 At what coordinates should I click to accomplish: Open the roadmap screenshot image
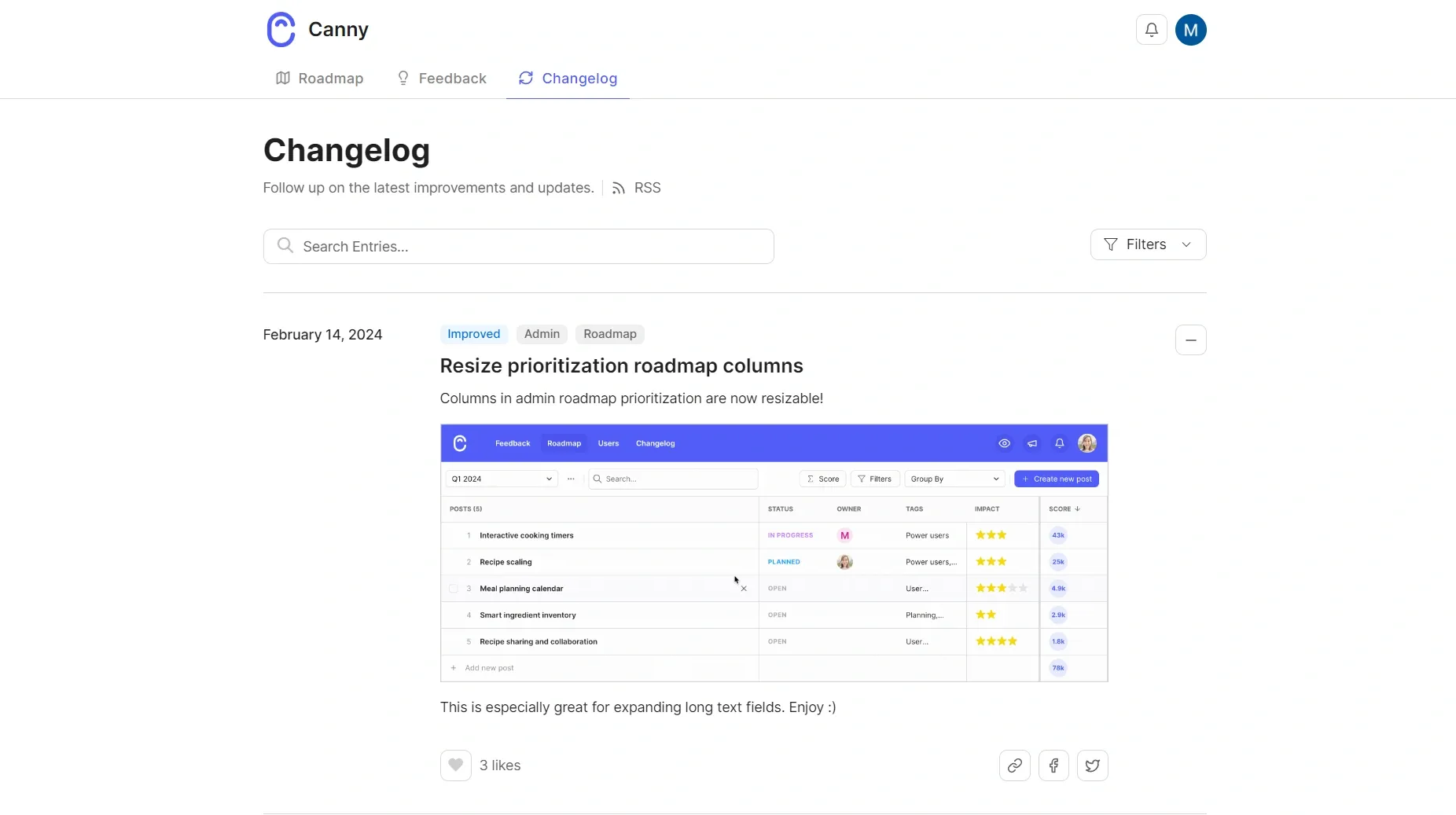774,553
